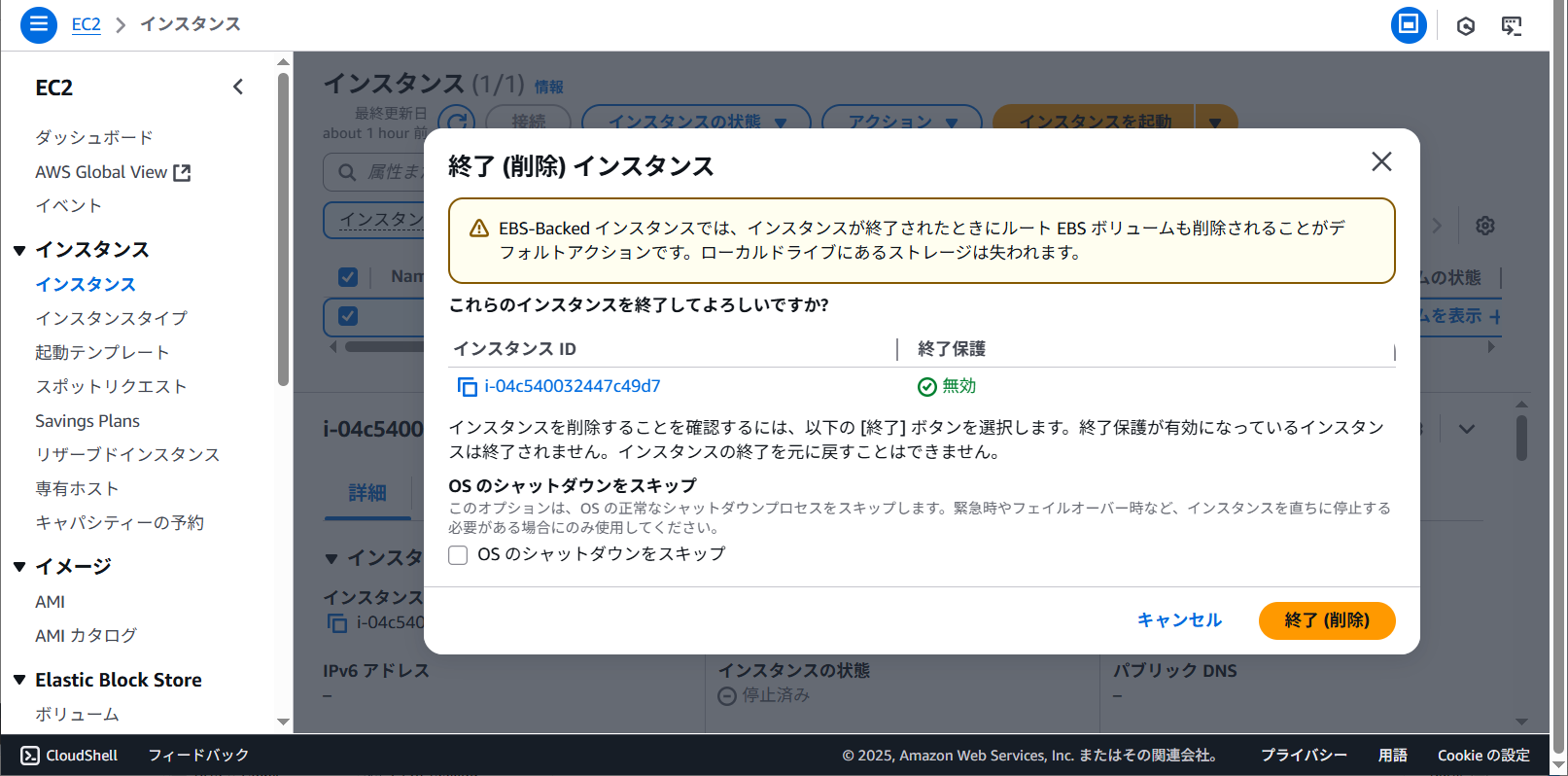Open スポットリクエスト in the sidebar
The width and height of the screenshot is (1568, 776).
111,387
